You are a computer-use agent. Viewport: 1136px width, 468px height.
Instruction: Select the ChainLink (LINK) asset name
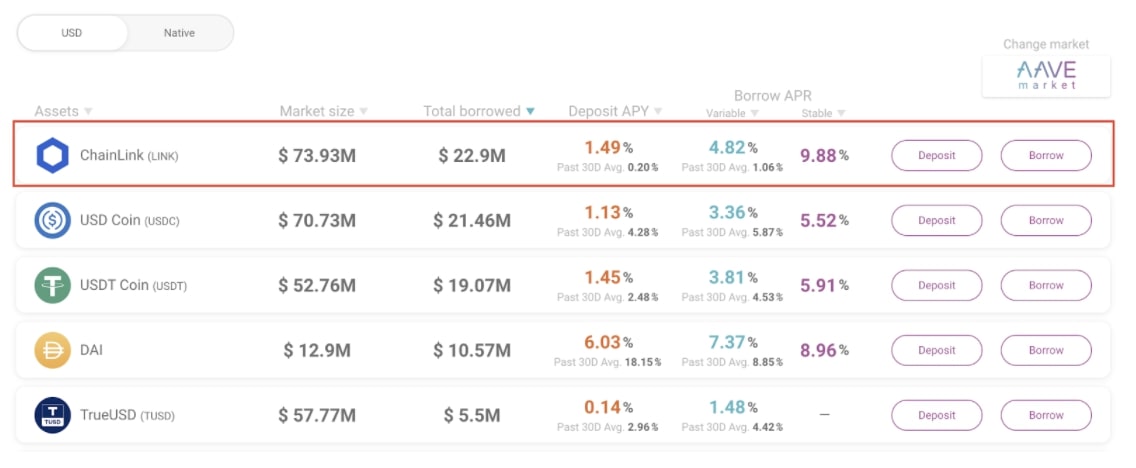pos(129,155)
